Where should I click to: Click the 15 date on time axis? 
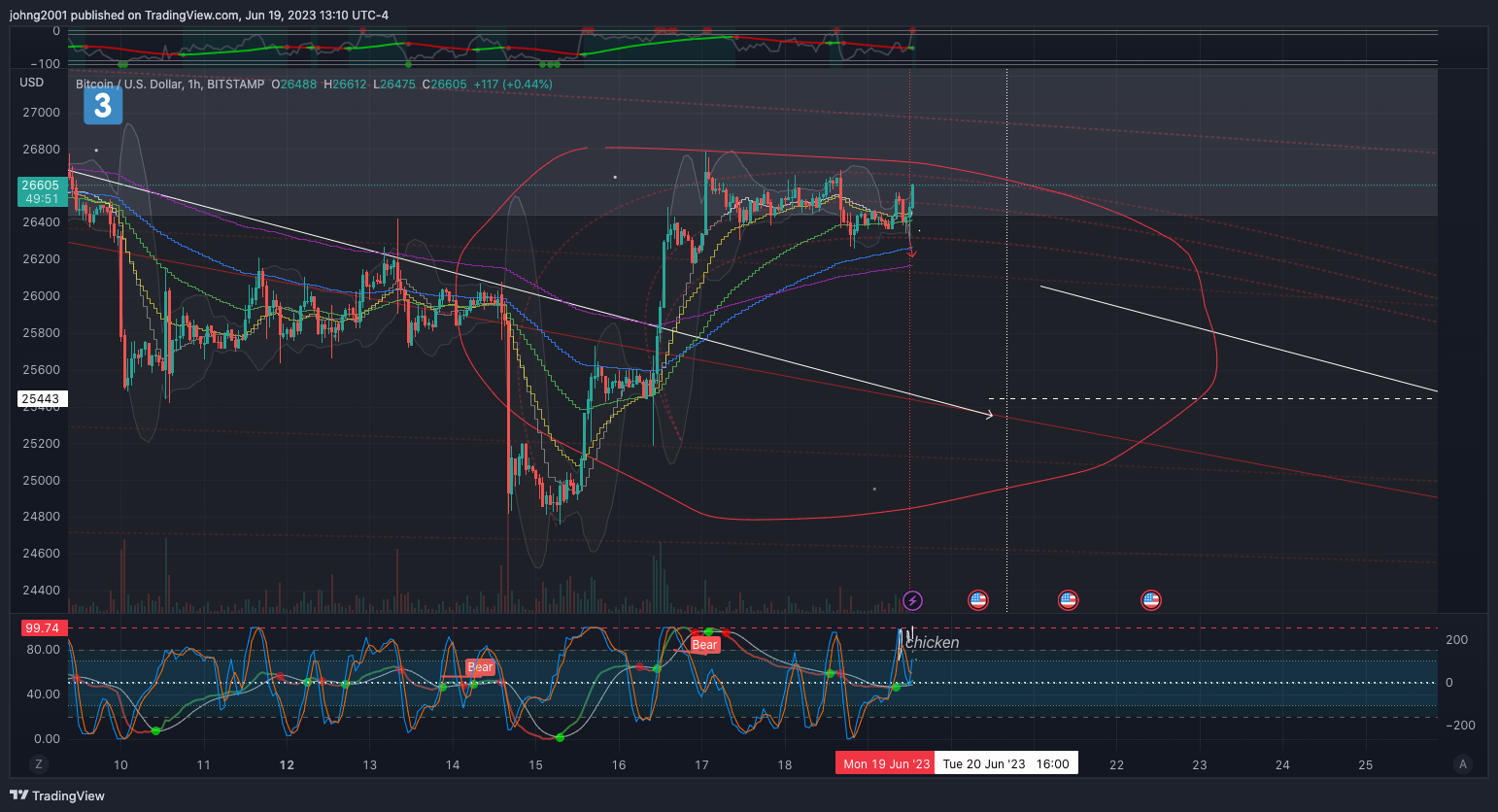[x=535, y=765]
